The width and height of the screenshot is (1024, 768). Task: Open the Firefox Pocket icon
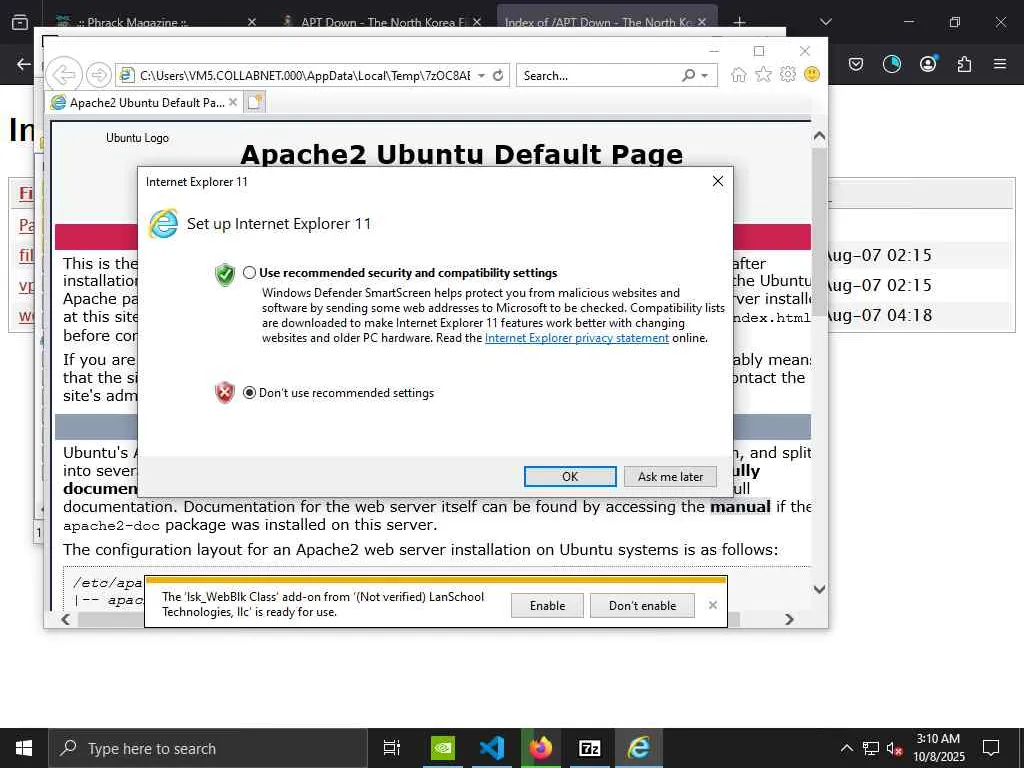pos(856,64)
